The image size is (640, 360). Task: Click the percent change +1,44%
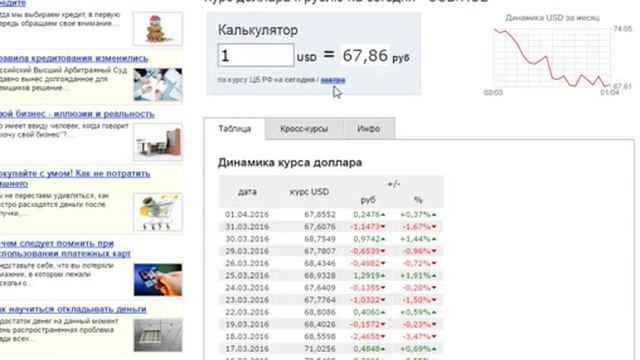tap(418, 239)
